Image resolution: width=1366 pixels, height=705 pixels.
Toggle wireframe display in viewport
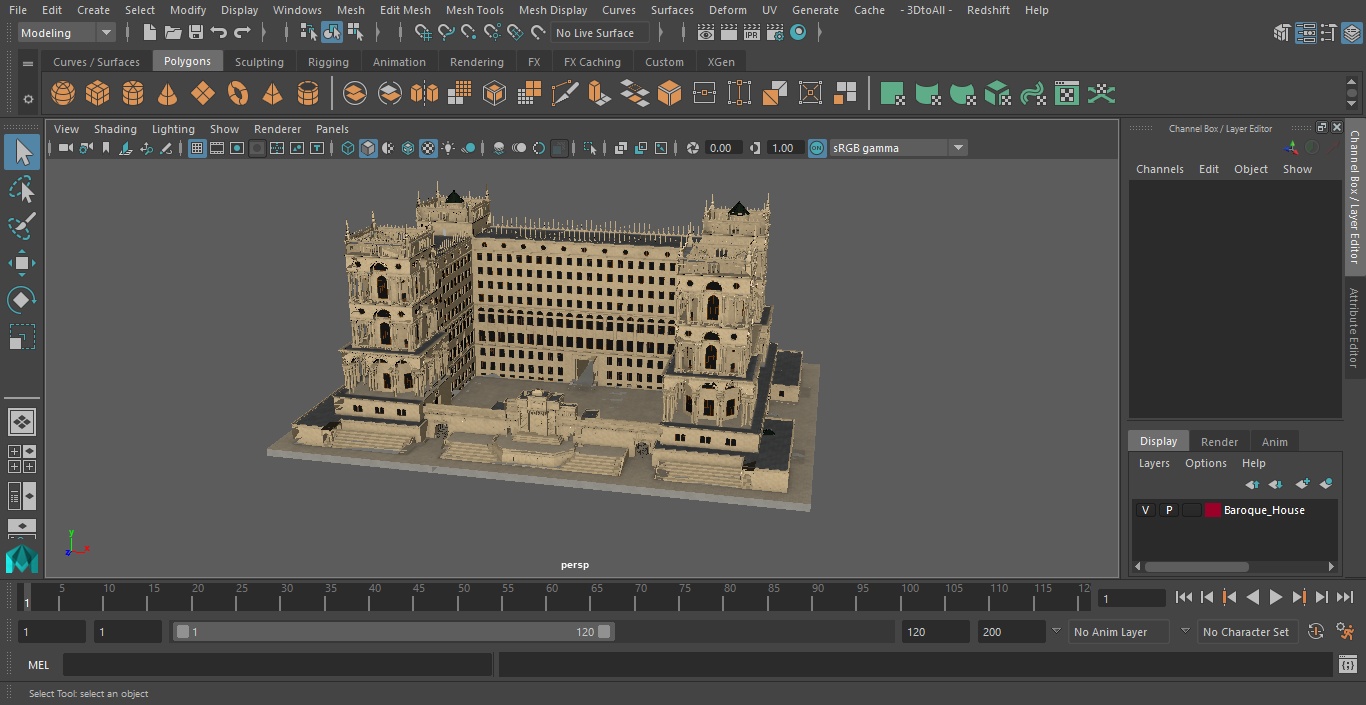348,148
